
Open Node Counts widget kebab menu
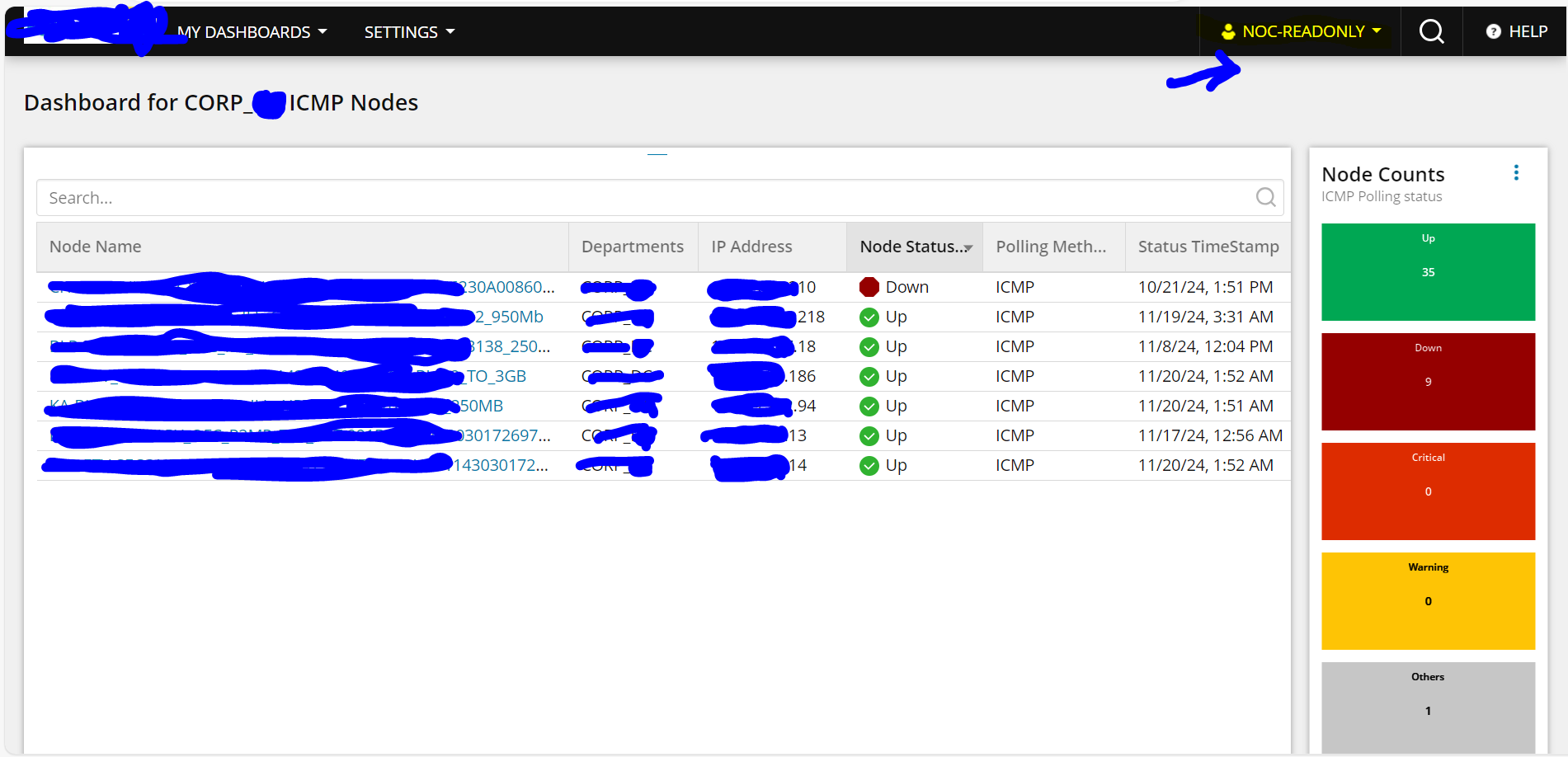pos(1516,172)
